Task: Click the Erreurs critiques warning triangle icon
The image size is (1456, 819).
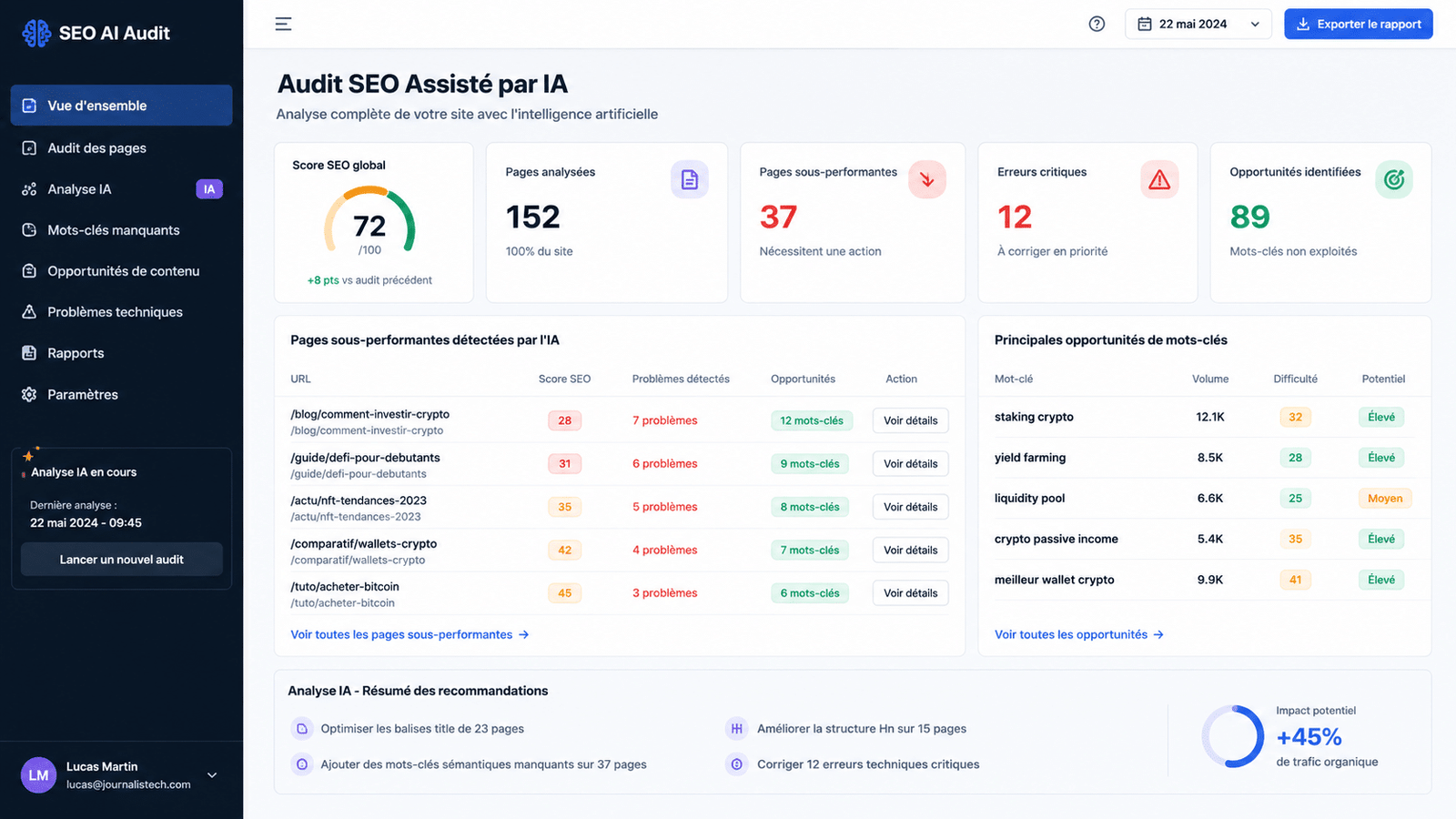Action: (x=1159, y=179)
